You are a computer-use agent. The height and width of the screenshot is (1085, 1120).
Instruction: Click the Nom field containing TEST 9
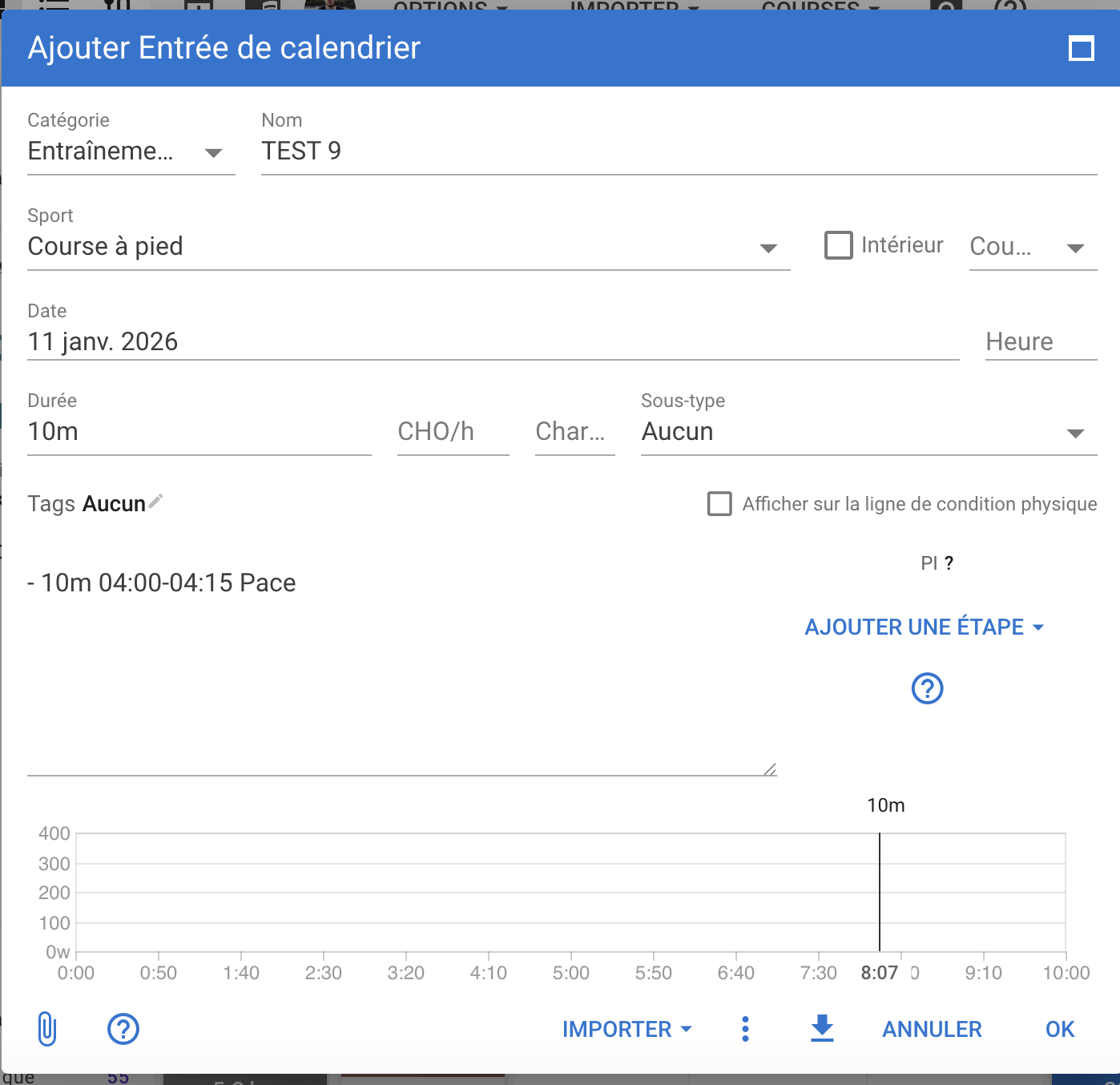[x=678, y=151]
